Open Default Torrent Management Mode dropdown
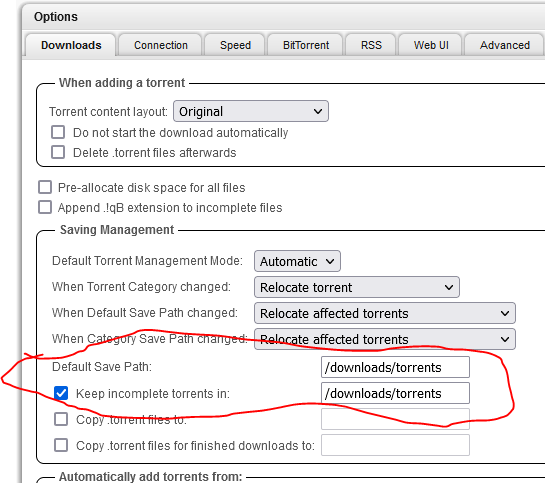The height and width of the screenshot is (483, 545). tap(297, 261)
